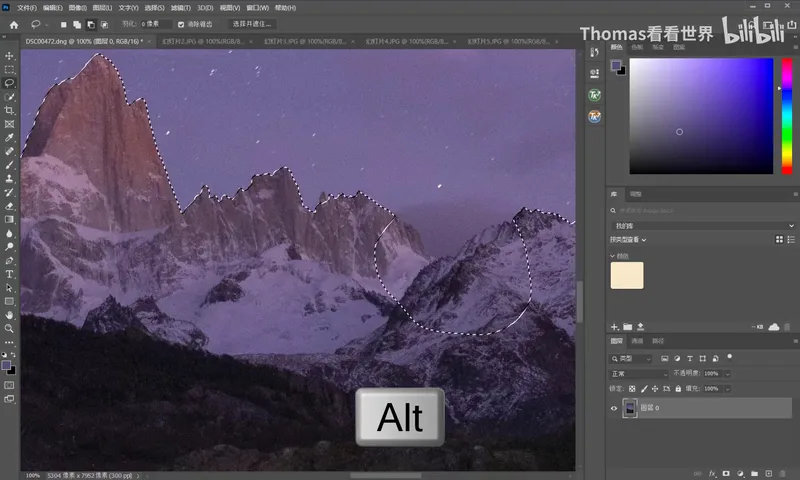Select the Zoom tool
The image size is (800, 480).
tap(9, 329)
